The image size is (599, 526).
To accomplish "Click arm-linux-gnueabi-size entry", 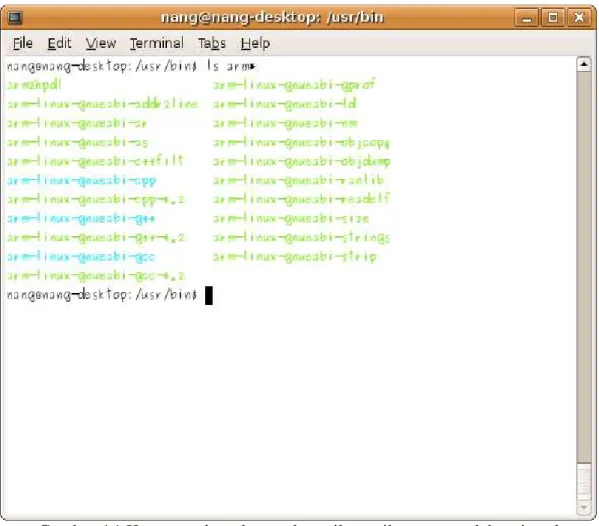I will (291, 218).
